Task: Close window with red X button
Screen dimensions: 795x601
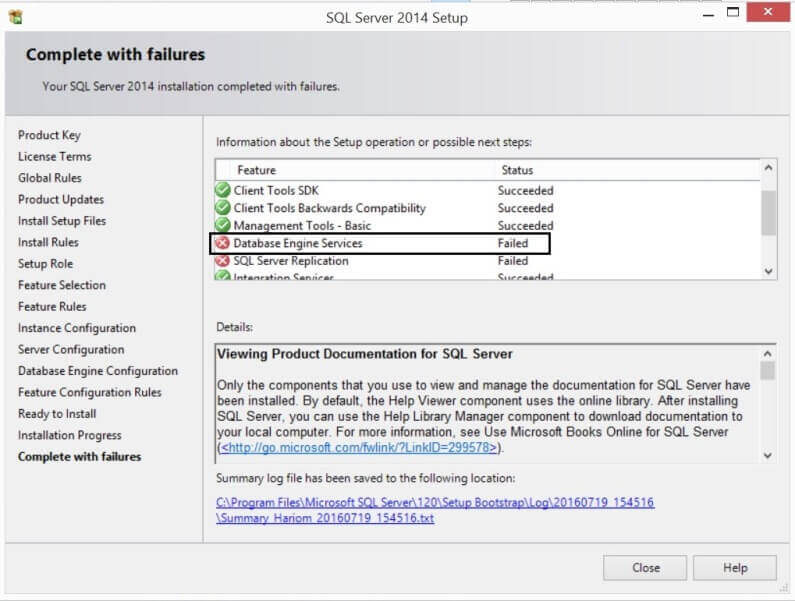Action: pos(768,12)
